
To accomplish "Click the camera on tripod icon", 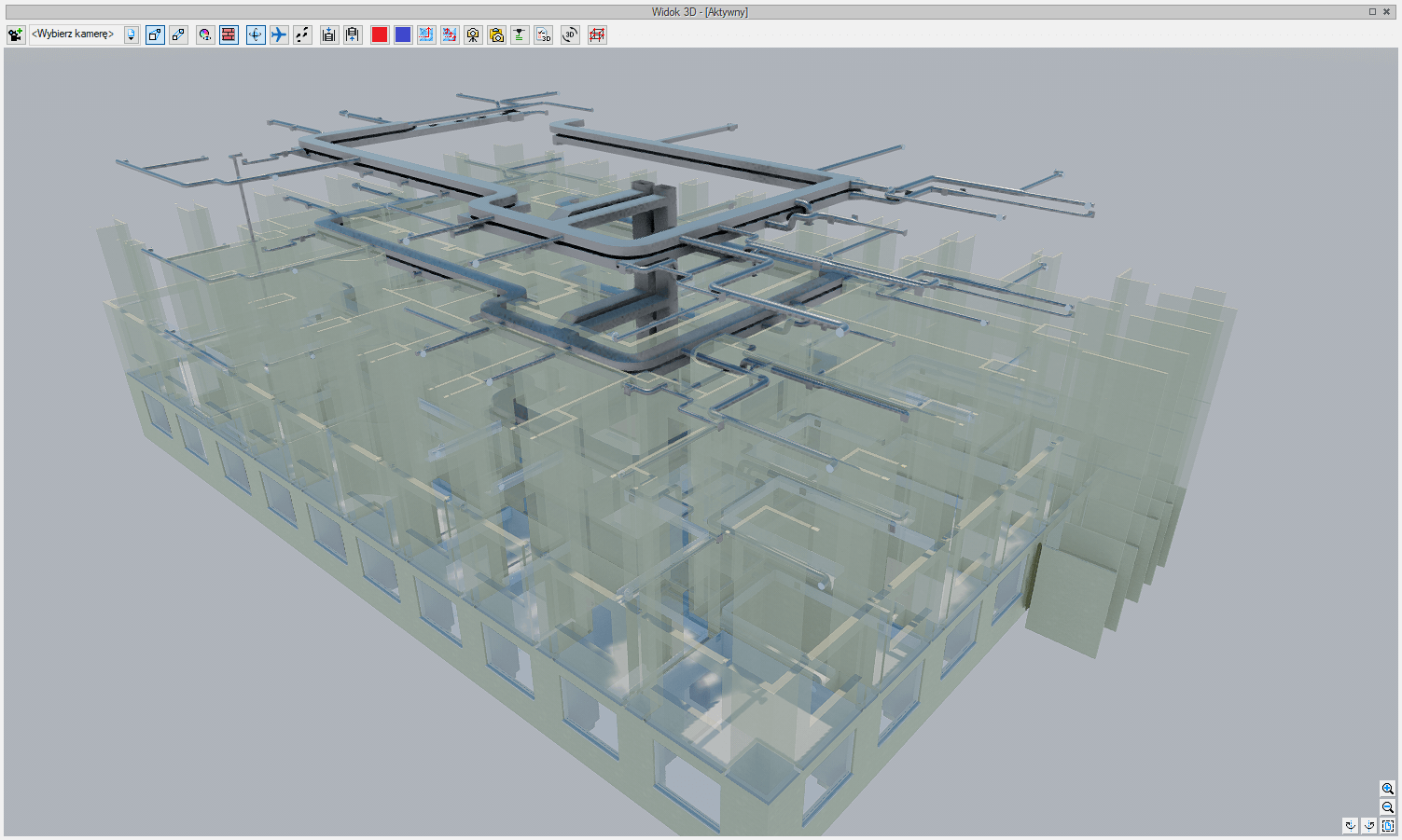I will point(473,34).
